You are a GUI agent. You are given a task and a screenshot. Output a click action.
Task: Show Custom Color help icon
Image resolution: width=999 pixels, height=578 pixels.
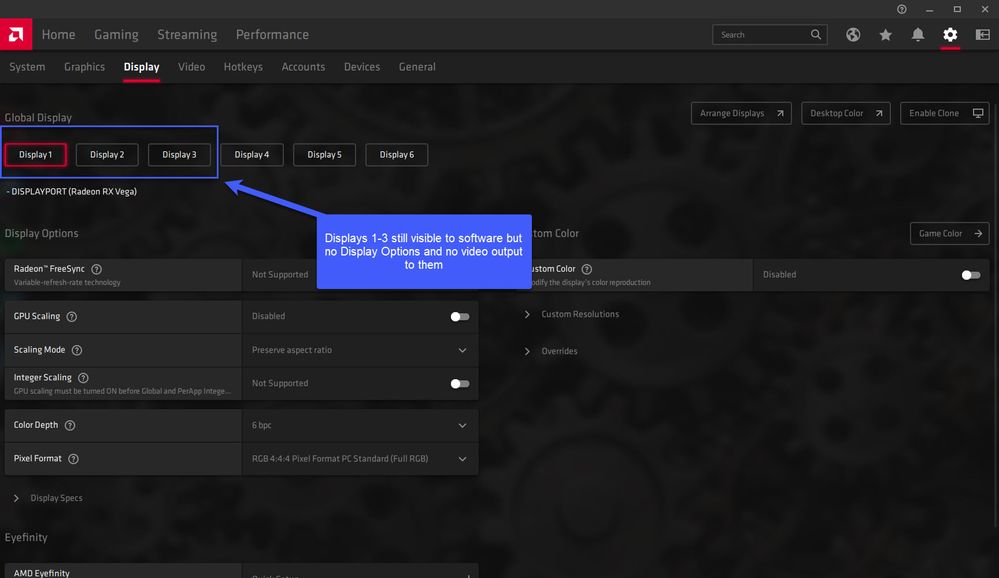(587, 269)
